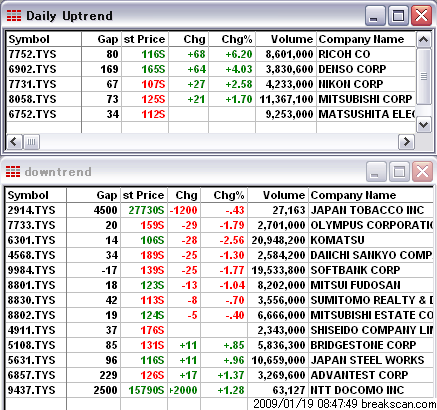437x410 pixels.
Task: Sort Uptrend table by Gap header
Action: click(x=102, y=39)
